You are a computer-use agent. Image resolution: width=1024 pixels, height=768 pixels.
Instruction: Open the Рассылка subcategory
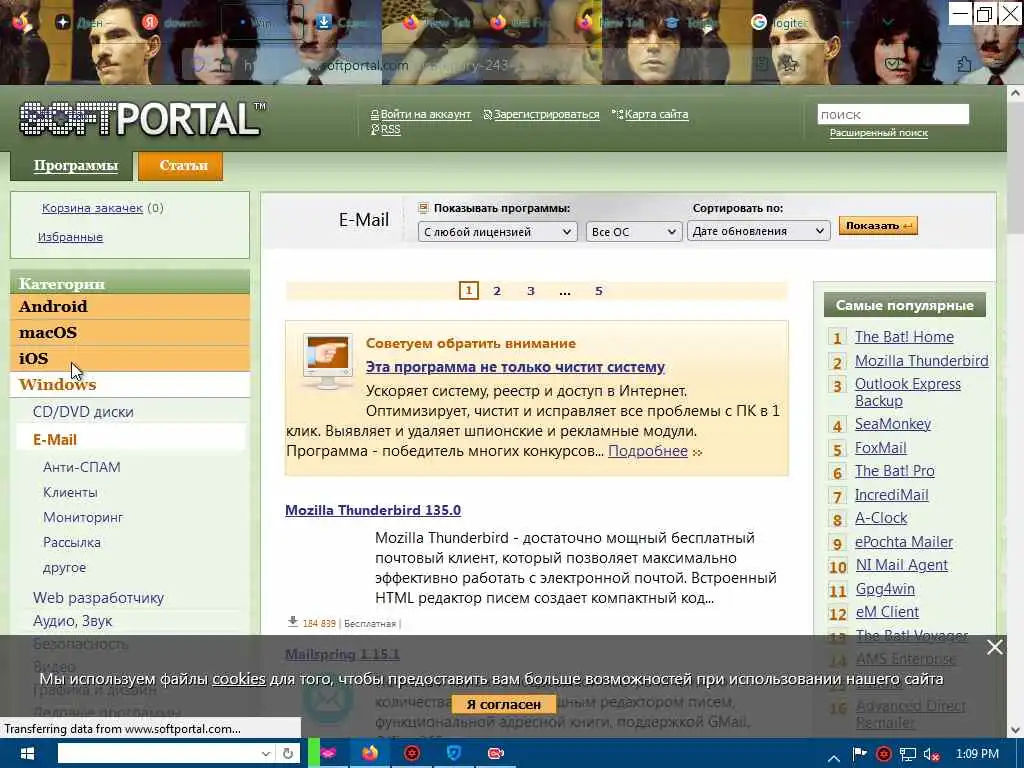click(72, 543)
